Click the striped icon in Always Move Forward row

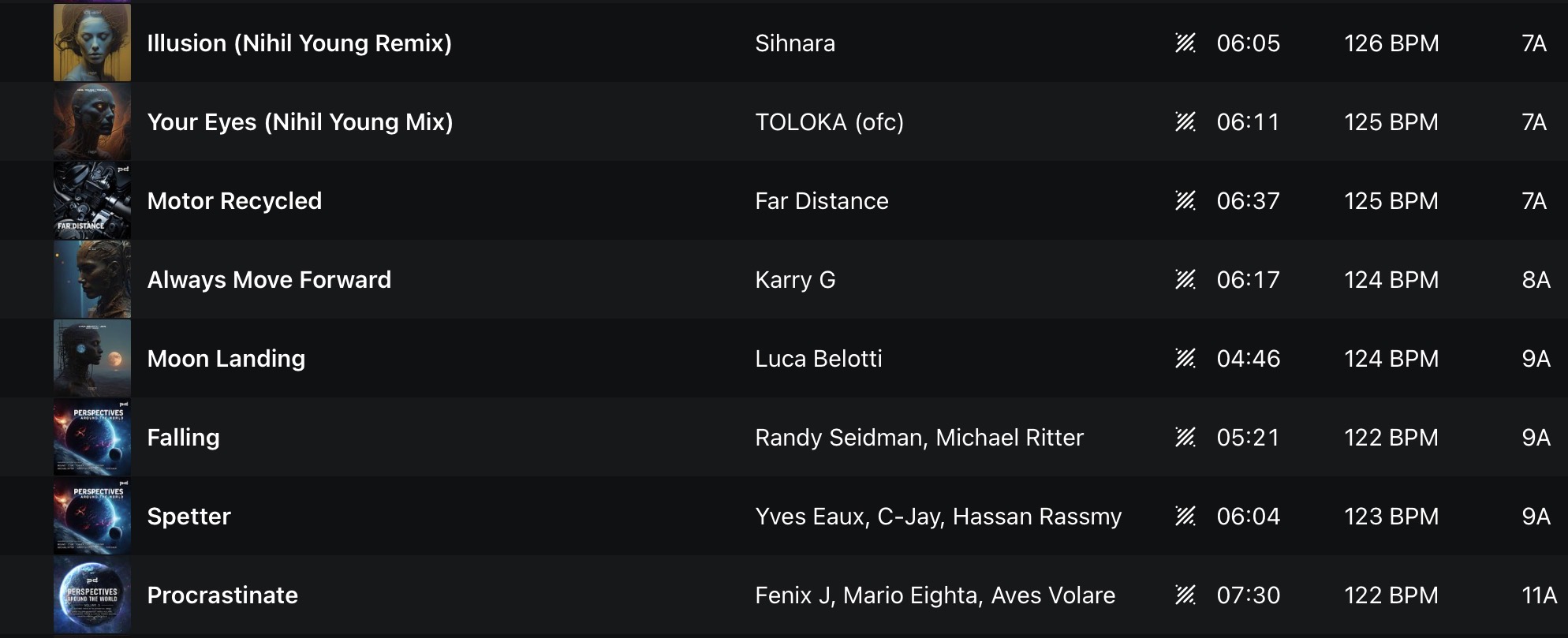[1185, 280]
